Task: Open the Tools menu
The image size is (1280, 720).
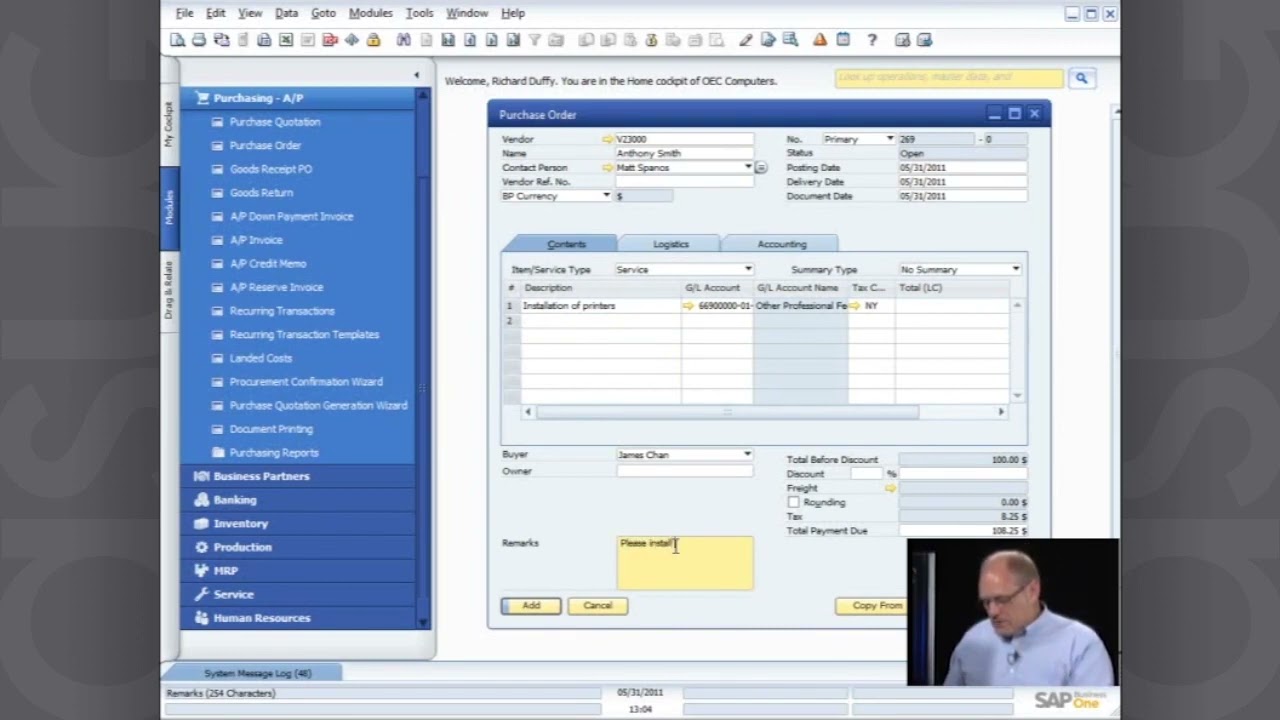Action: point(419,13)
